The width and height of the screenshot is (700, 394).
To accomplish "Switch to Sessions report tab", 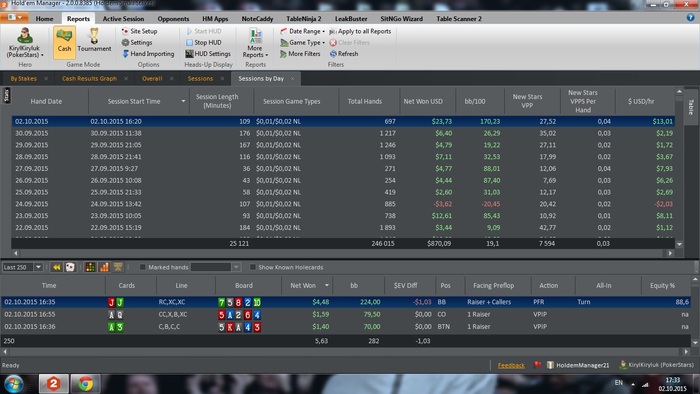I will pyautogui.click(x=200, y=79).
